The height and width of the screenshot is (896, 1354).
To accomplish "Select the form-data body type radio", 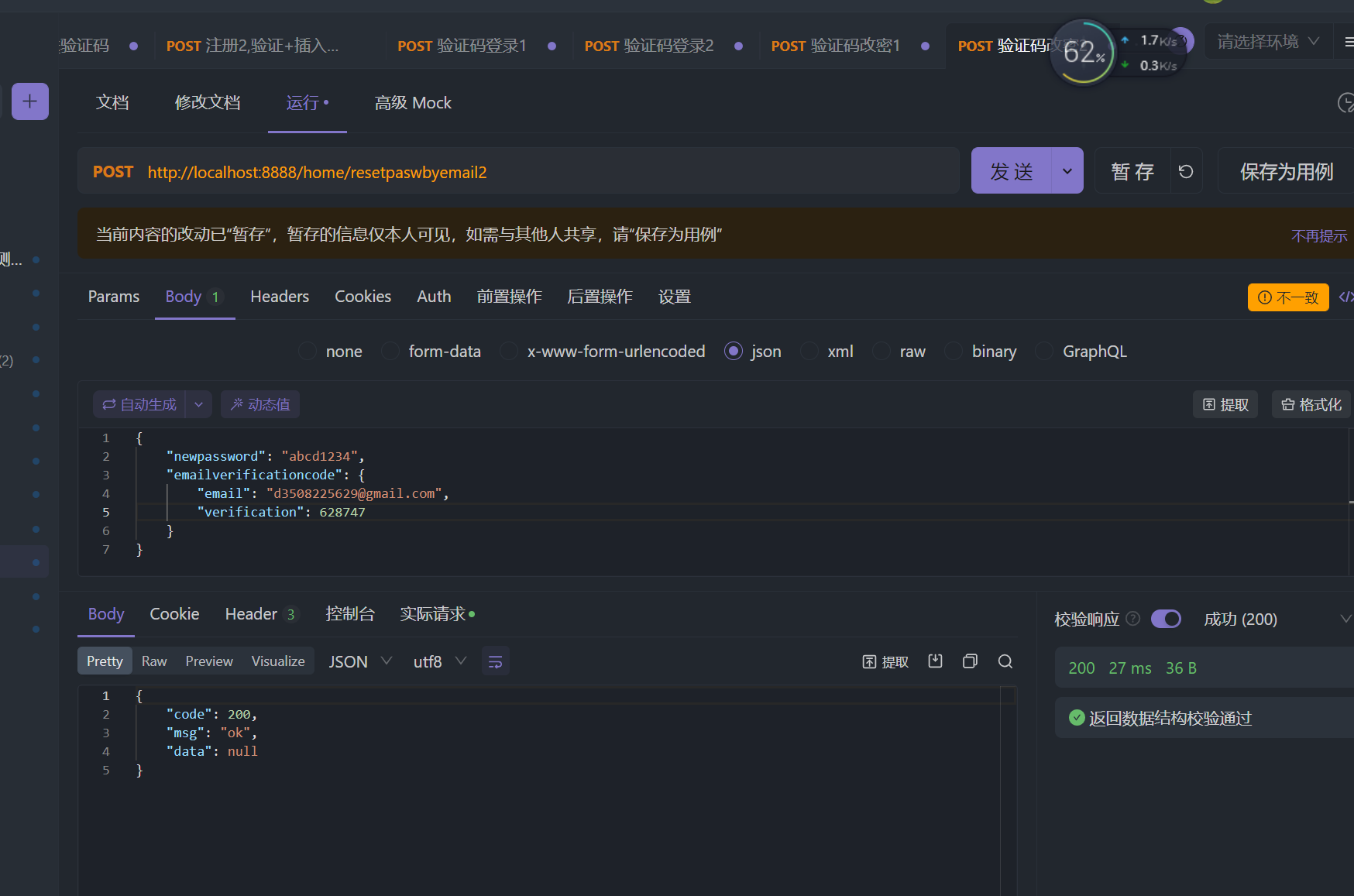I will click(390, 352).
